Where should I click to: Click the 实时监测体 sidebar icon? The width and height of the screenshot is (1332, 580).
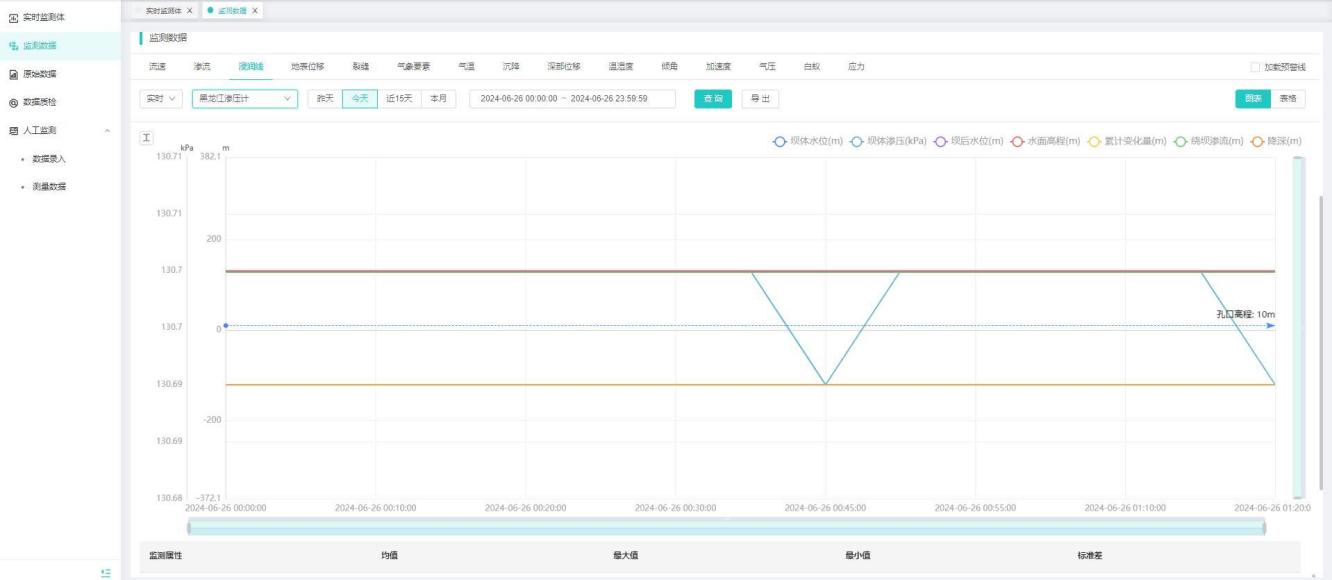13,17
